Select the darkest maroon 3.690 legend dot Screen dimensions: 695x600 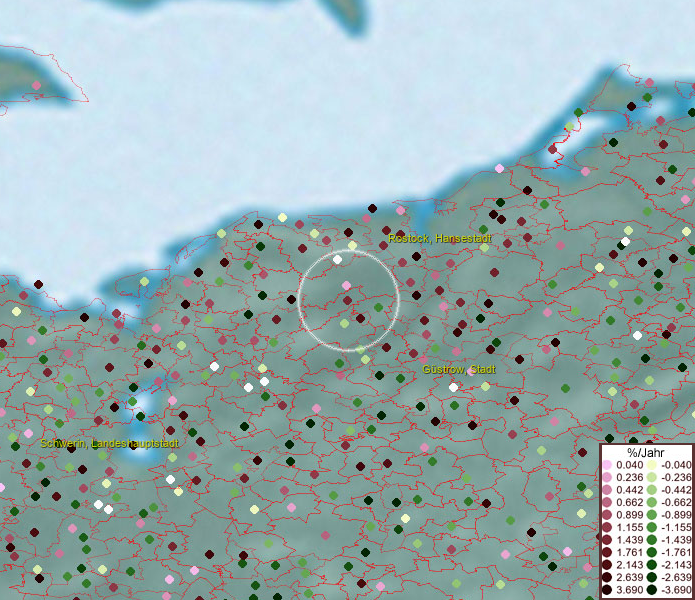[x=607, y=590]
